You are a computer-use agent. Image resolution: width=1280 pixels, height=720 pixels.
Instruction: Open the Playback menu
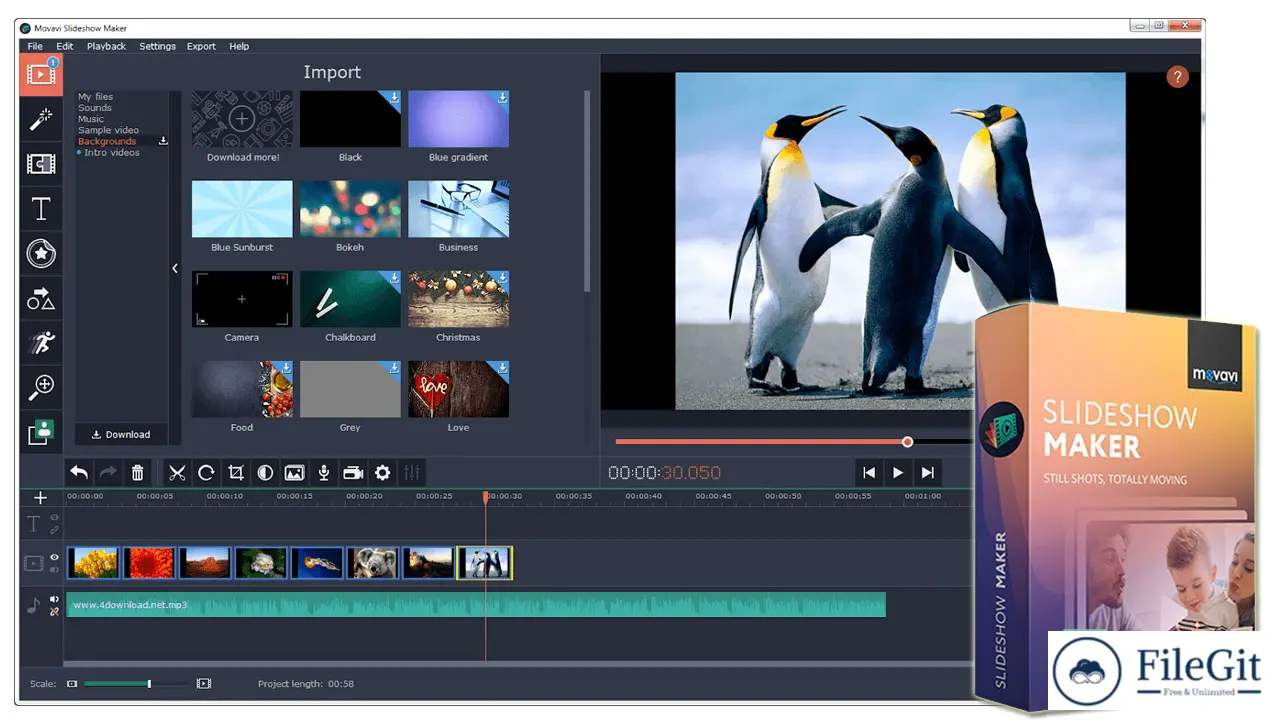[106, 46]
